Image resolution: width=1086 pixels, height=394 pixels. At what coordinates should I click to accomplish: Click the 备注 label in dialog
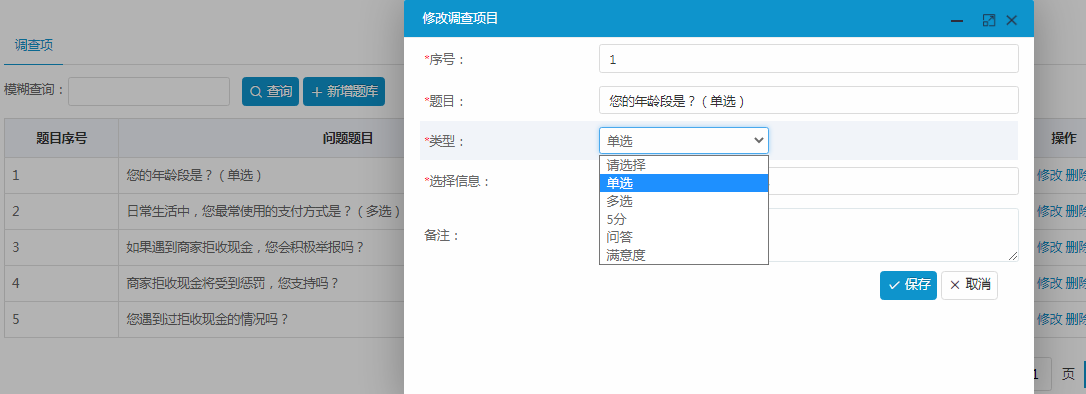[x=442, y=235]
